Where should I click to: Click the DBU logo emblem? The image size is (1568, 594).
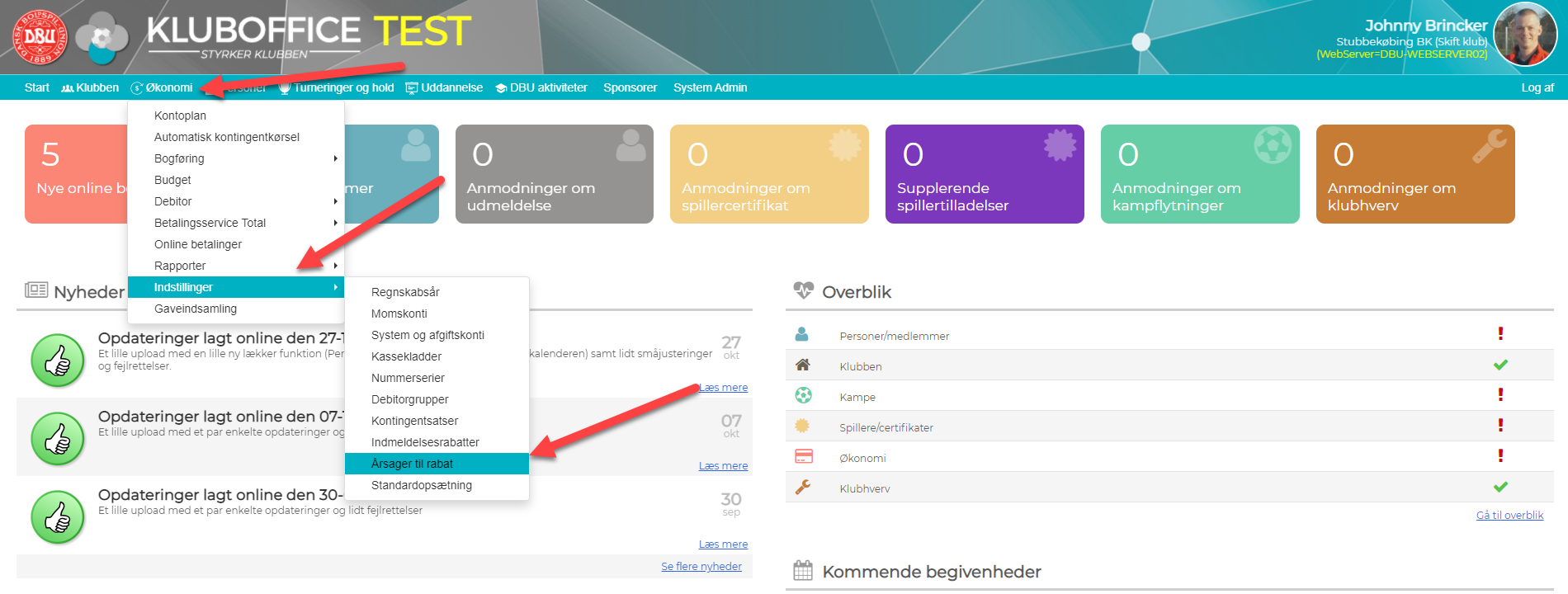[x=39, y=36]
